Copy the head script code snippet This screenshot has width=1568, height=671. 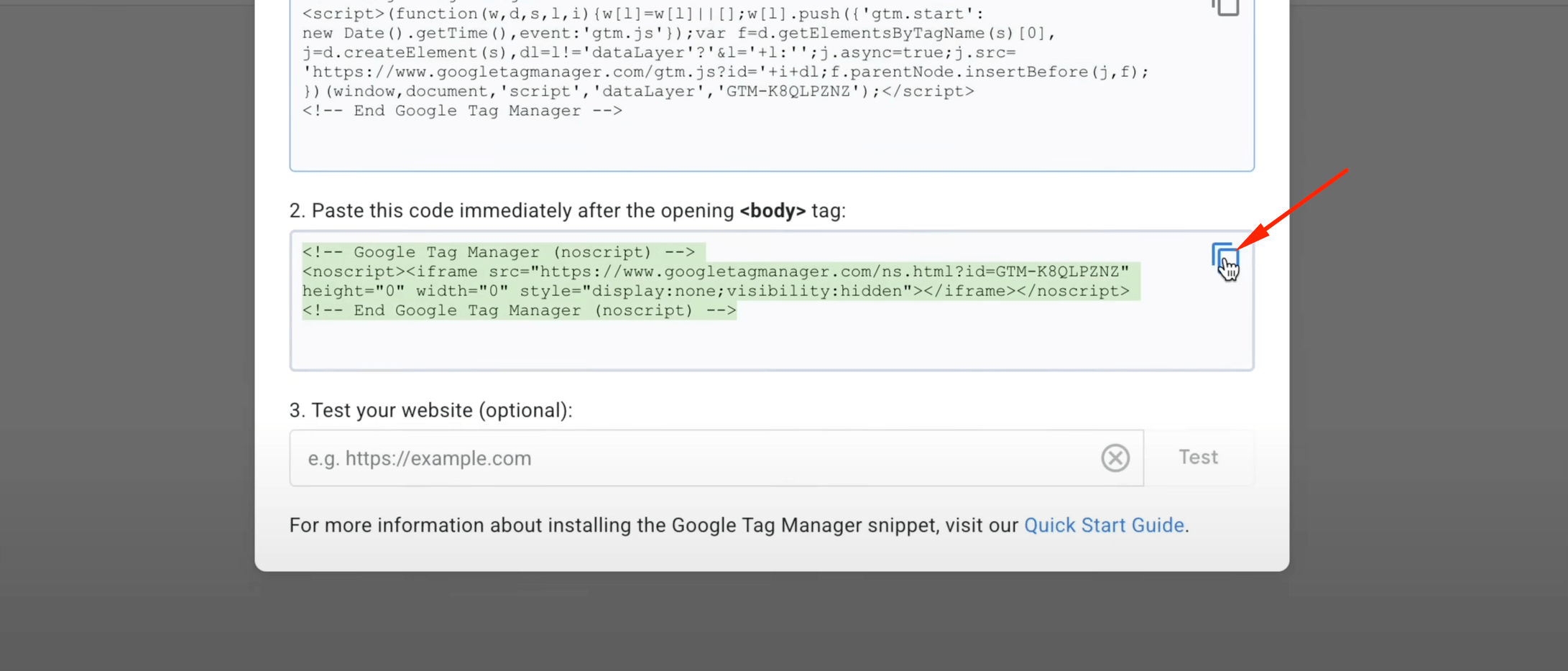pos(1227,7)
